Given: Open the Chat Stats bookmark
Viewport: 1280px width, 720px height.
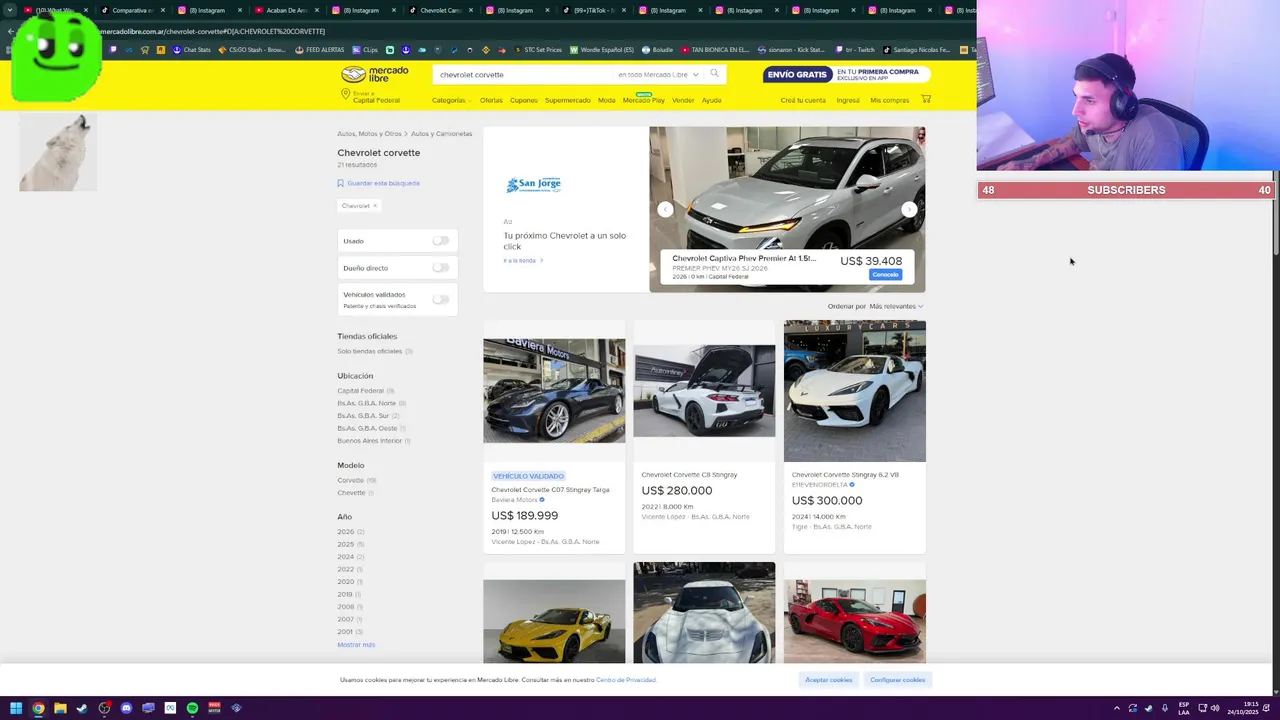Looking at the screenshot, I should click(192, 50).
